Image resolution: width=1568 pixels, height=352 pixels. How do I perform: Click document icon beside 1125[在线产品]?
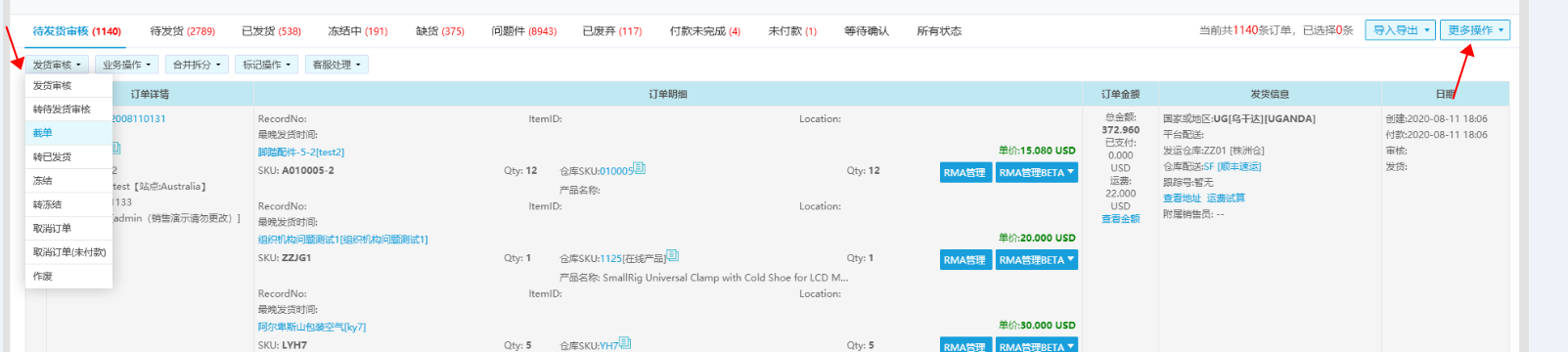[672, 256]
